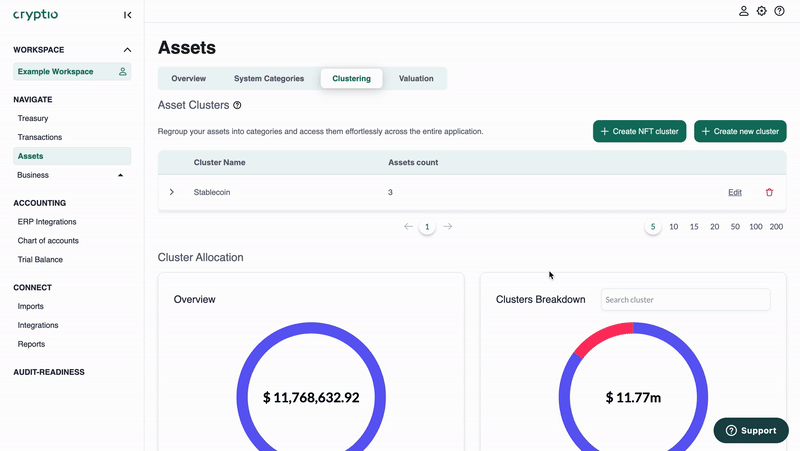Click the Cluster Name column header

tap(219, 162)
